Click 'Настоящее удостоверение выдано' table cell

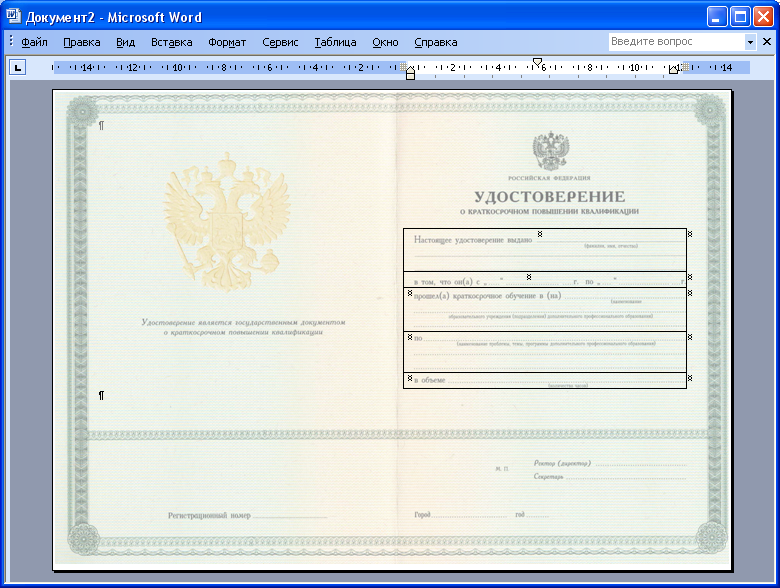pos(545,250)
